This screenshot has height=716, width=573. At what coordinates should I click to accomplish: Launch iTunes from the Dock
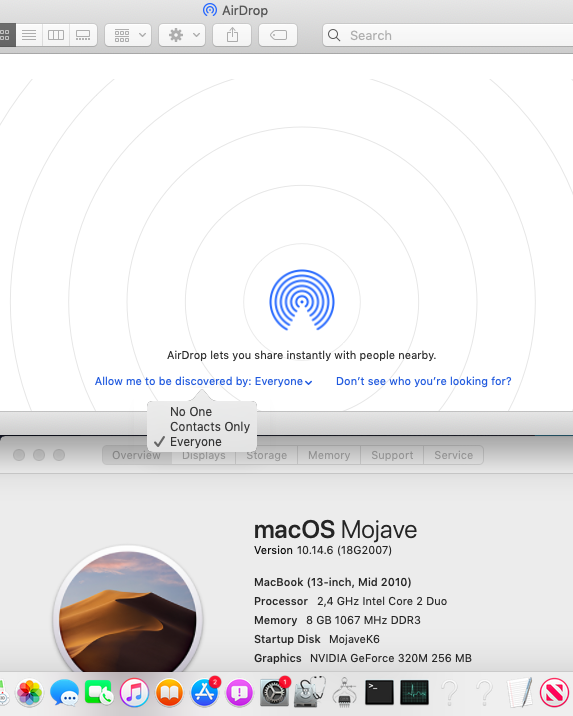click(x=134, y=693)
